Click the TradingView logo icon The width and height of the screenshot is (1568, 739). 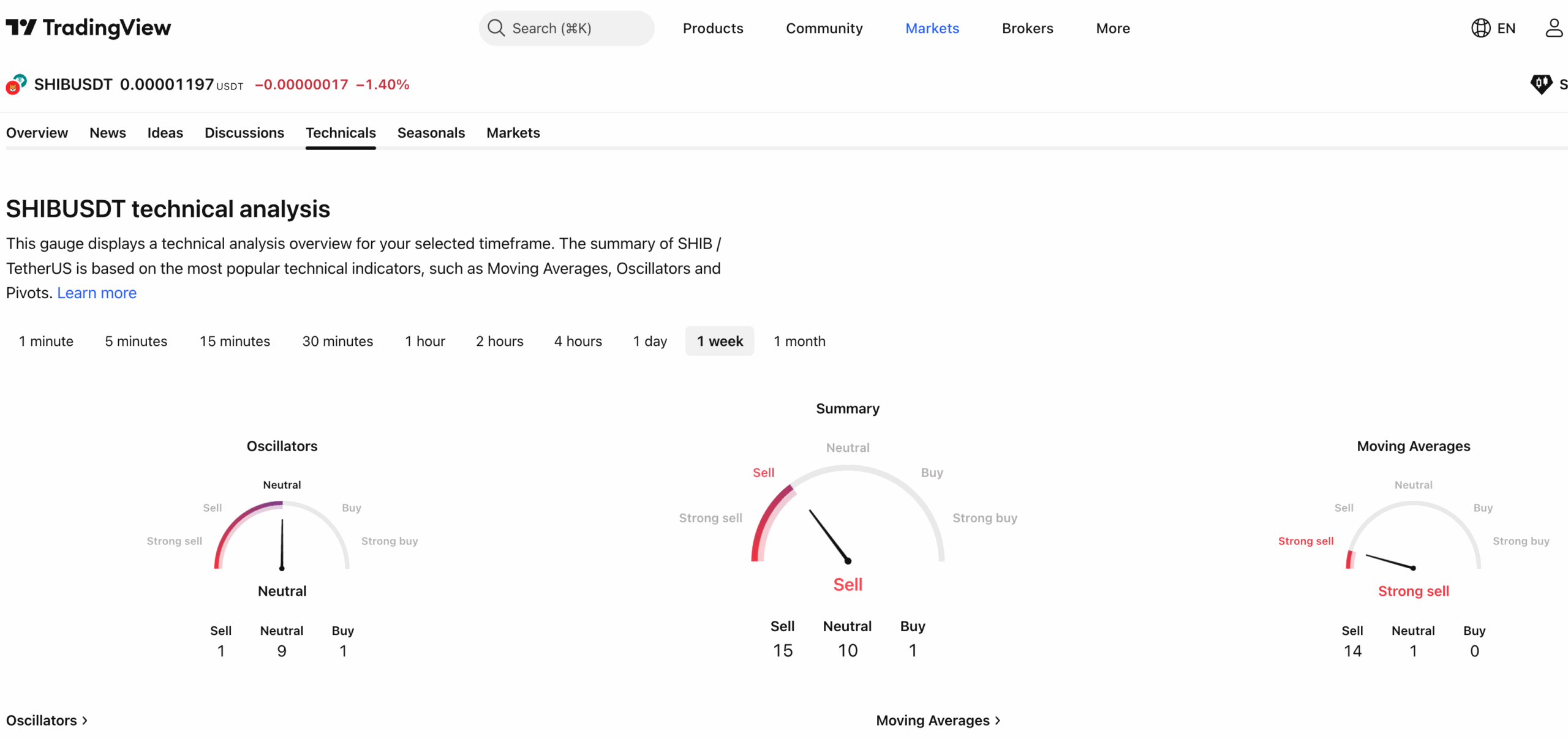click(21, 28)
